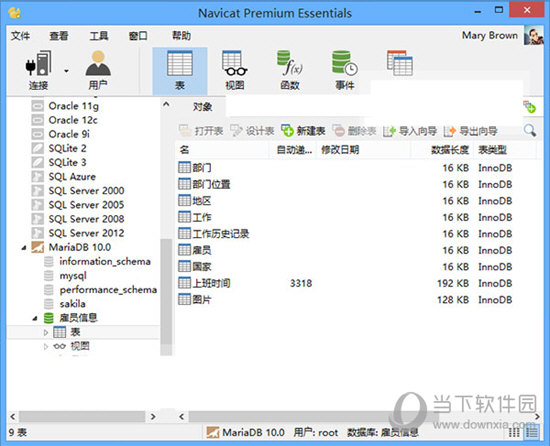This screenshot has height=446, width=550.
Task: Select the 上班时间 table
Action: [204, 283]
